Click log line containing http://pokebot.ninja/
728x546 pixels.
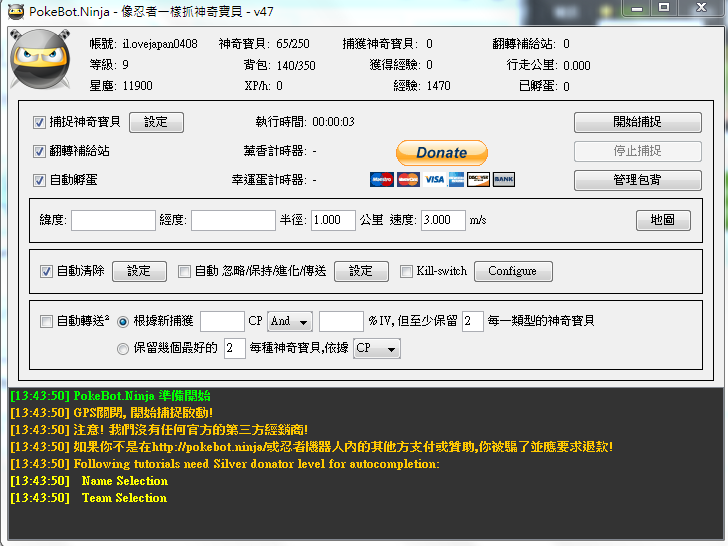pyautogui.click(x=312, y=447)
